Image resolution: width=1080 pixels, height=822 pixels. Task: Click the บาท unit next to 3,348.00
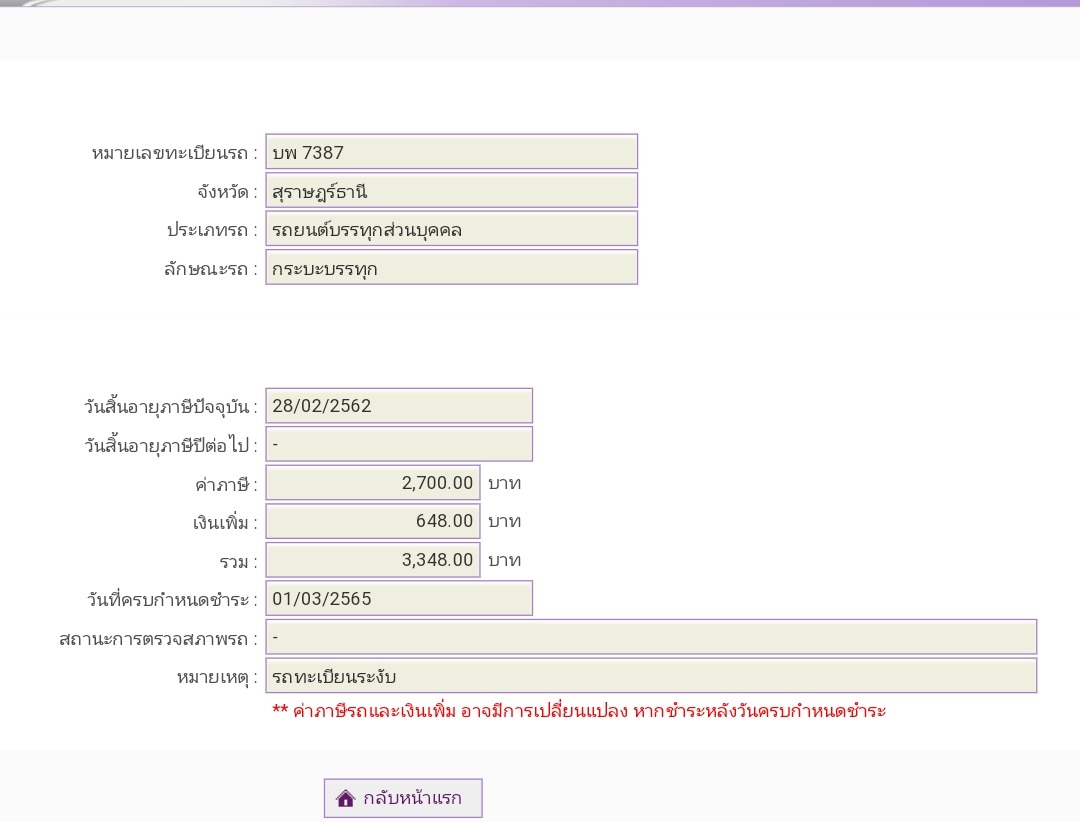pyautogui.click(x=504, y=560)
